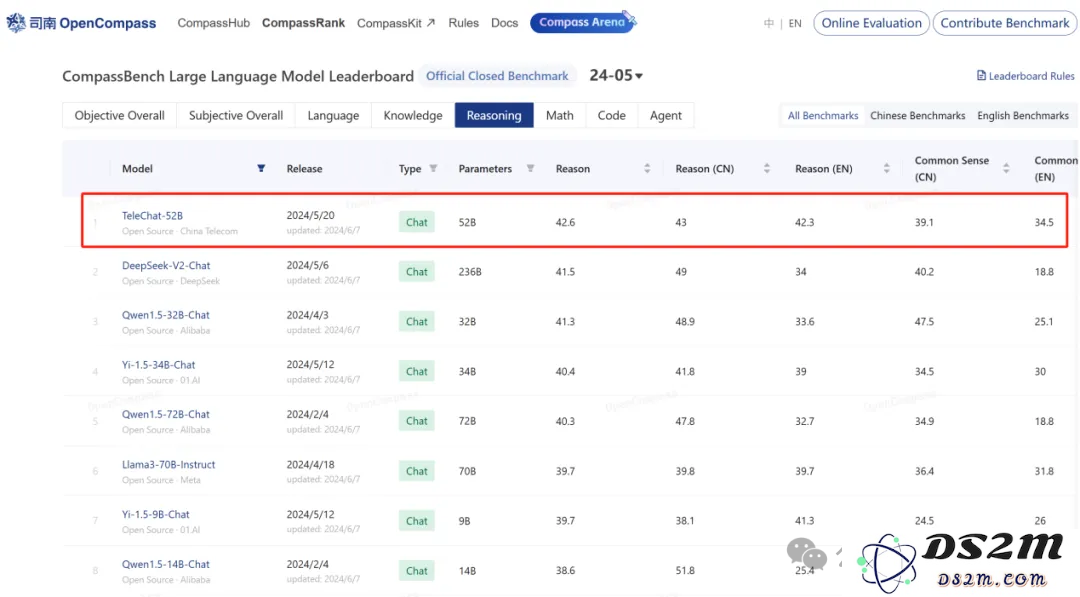Click the 51.8 Reason (CN) value

(685, 570)
